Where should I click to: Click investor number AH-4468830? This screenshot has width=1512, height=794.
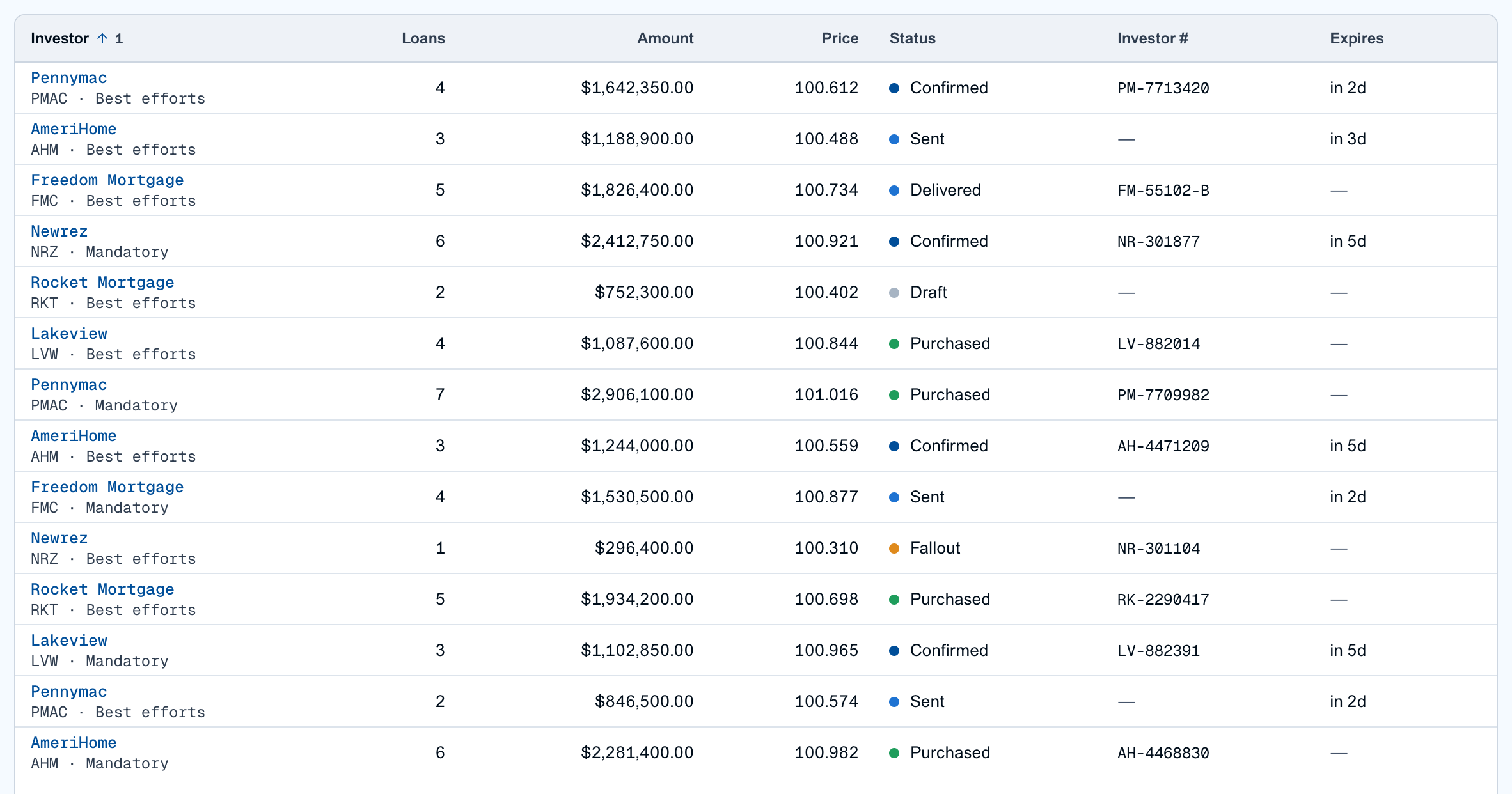[x=1163, y=753]
